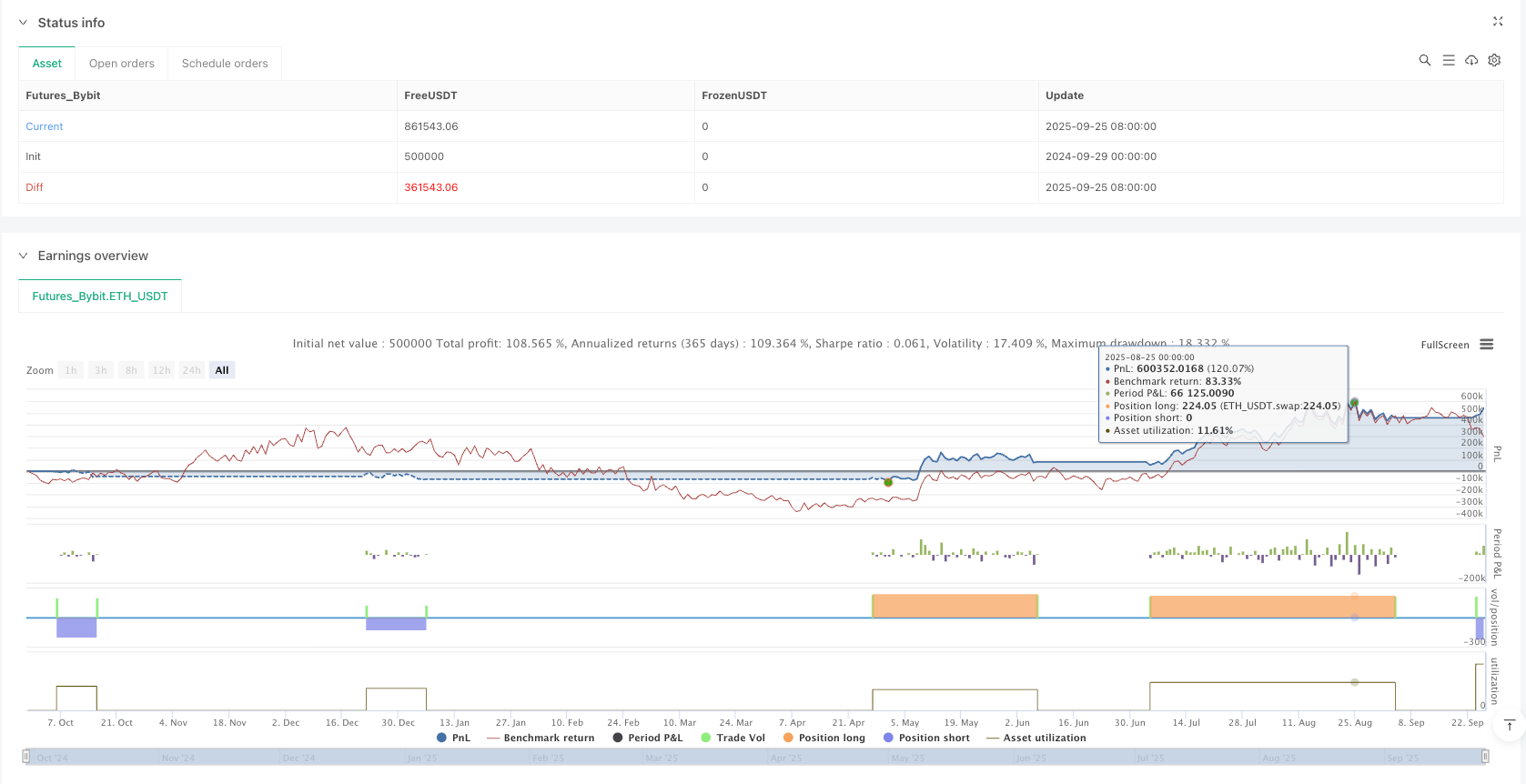Click the collapse arrows icon at top right
Image resolution: width=1526 pixels, height=784 pixels.
[1498, 22]
